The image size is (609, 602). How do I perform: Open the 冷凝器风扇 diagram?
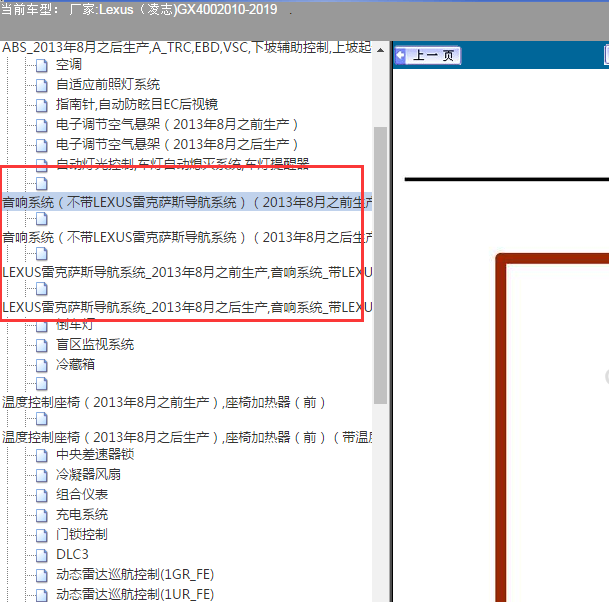pyautogui.click(x=89, y=474)
